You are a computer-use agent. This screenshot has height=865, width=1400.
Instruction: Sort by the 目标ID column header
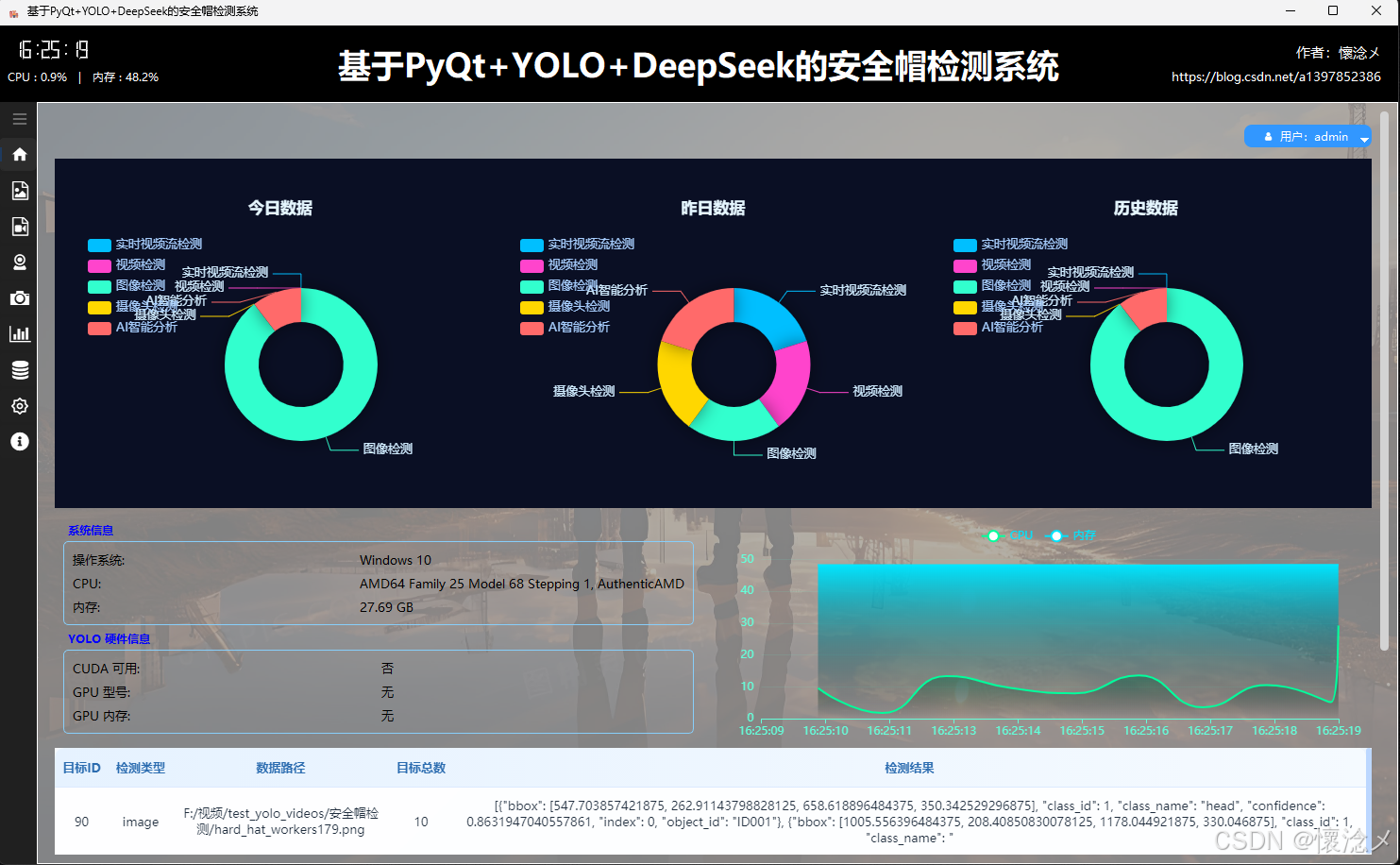pyautogui.click(x=81, y=768)
